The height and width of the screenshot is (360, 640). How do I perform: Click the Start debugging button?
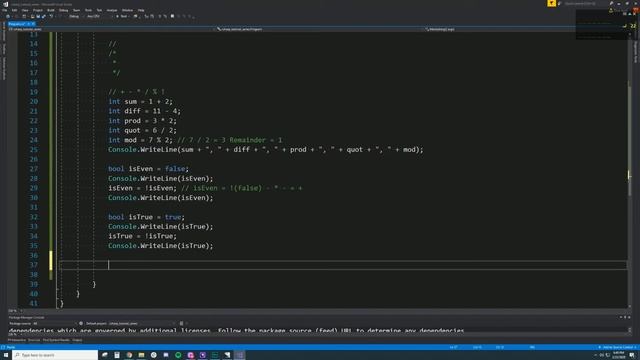tap(122, 16)
